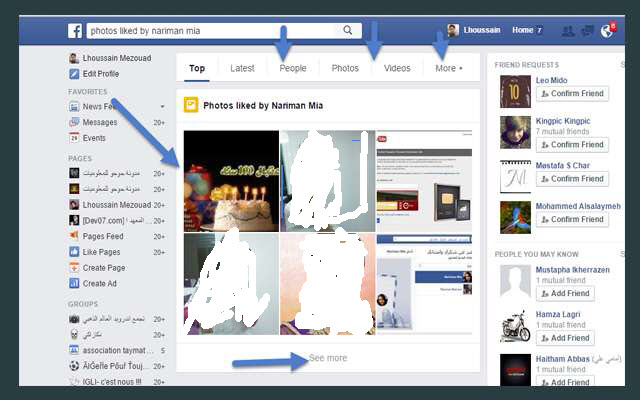The image size is (640, 400).
Task: Confirm Kingpic Kingpic's friend request
Action: (x=572, y=144)
